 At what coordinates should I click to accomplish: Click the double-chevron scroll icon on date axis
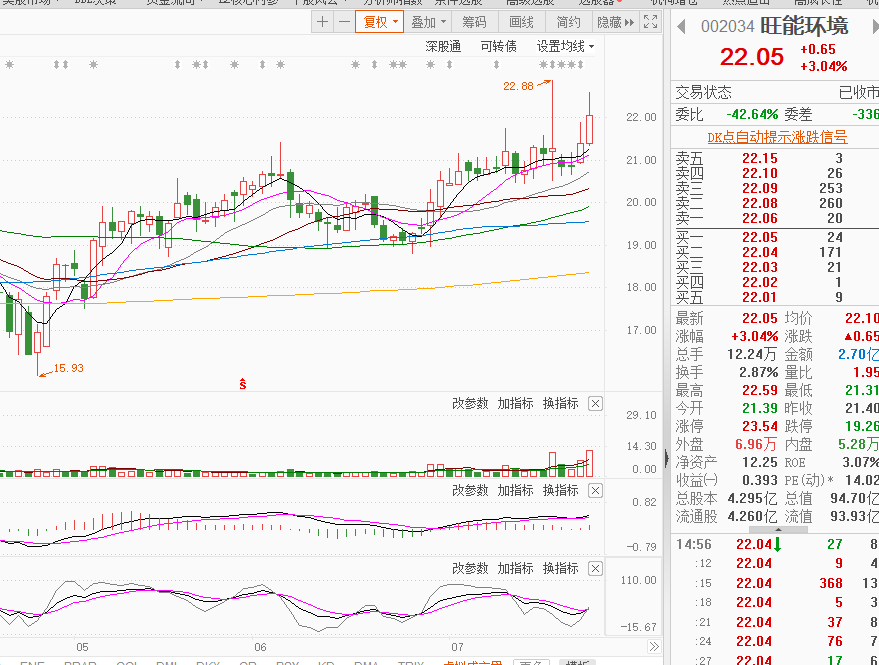(654, 646)
